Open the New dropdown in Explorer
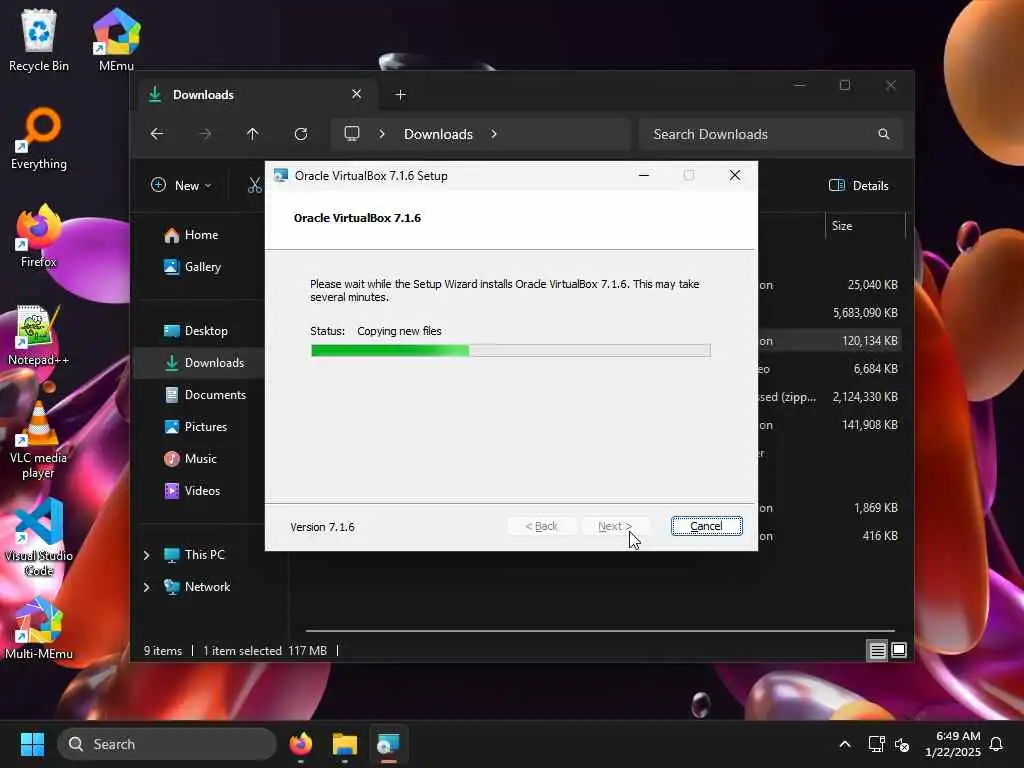The width and height of the screenshot is (1024, 768). click(182, 185)
